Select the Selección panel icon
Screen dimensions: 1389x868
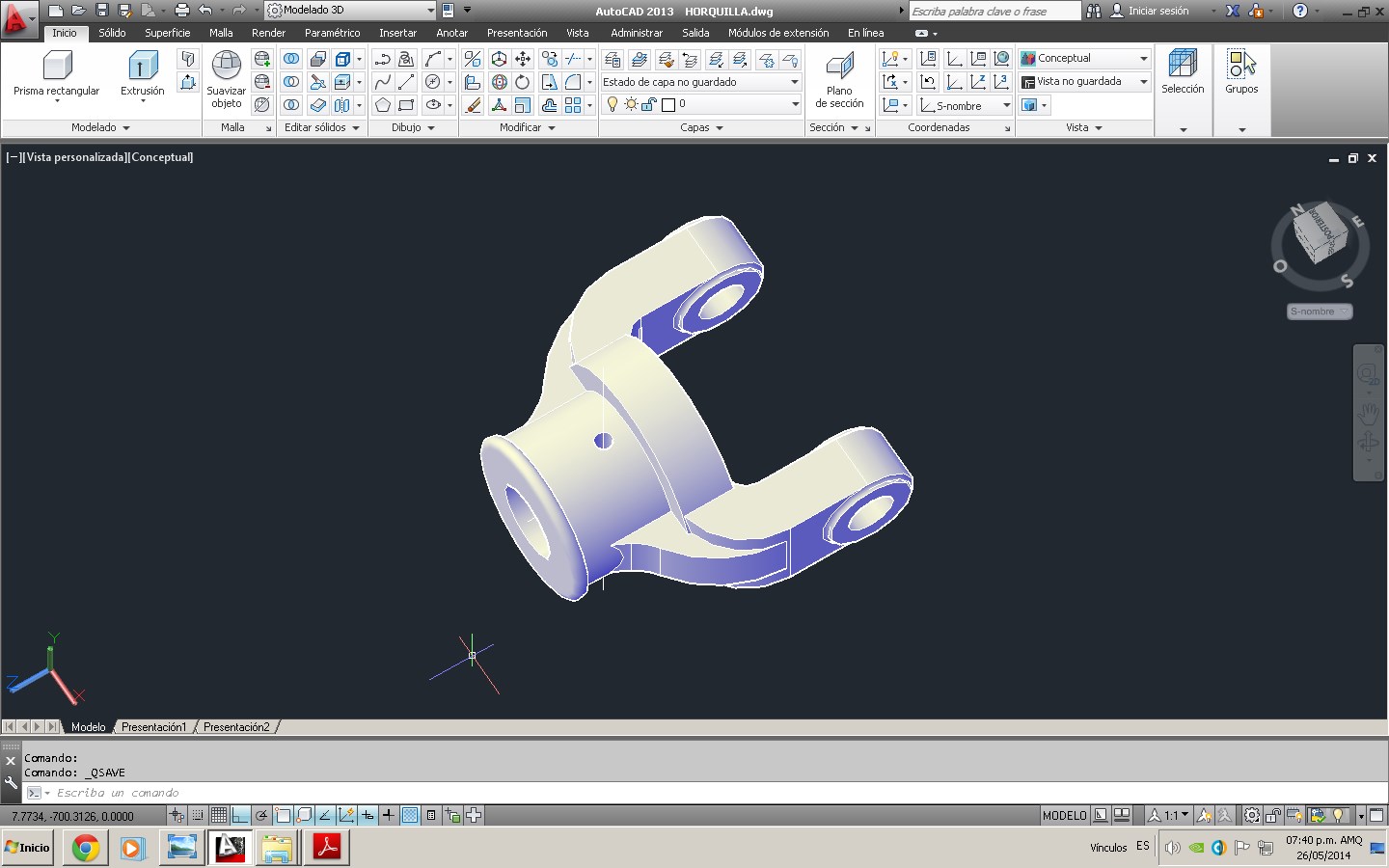1182,66
